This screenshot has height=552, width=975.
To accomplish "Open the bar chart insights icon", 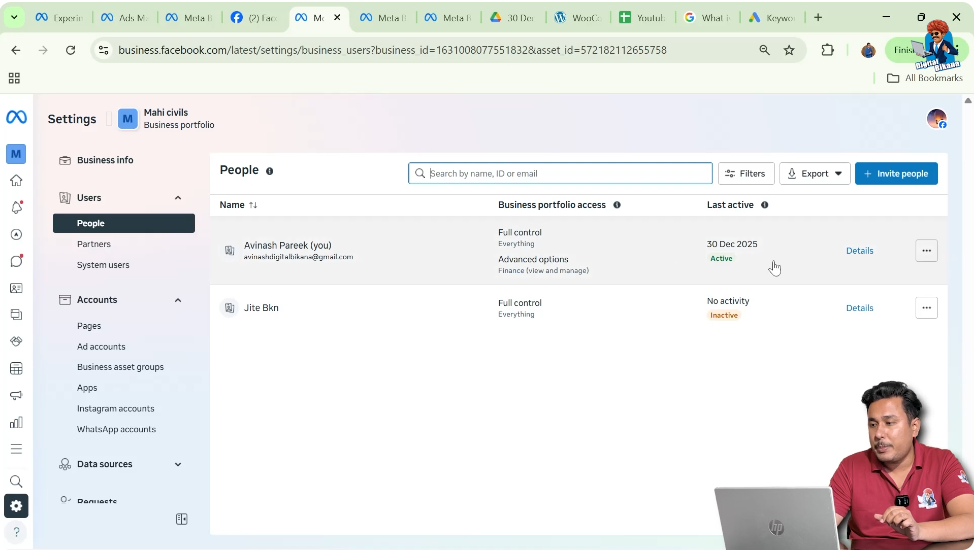I will [16, 423].
